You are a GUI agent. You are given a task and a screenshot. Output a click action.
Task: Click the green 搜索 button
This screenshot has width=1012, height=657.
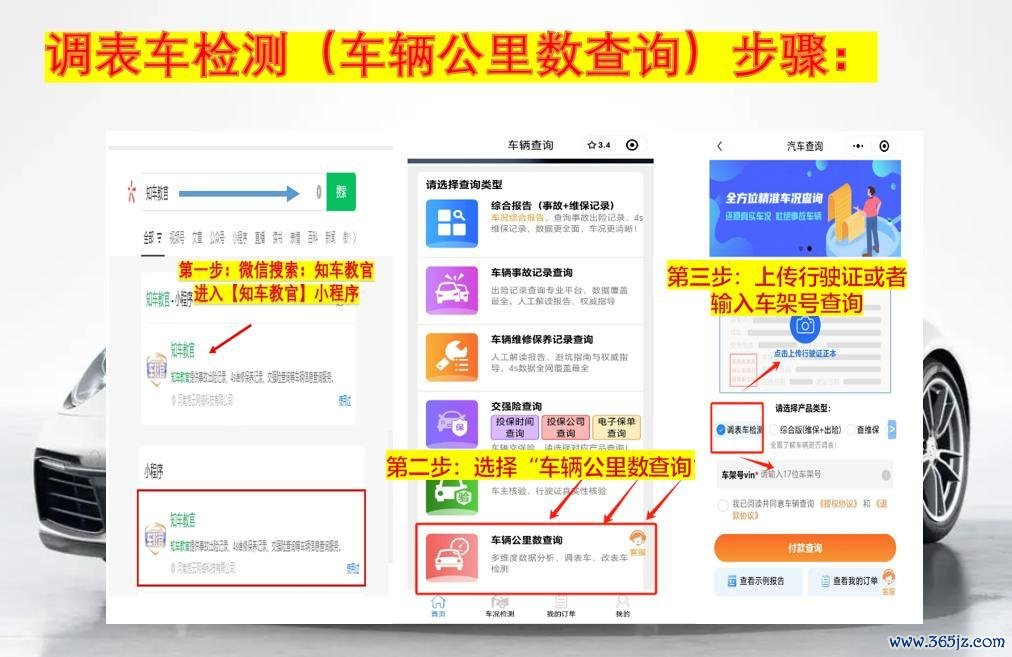point(341,192)
